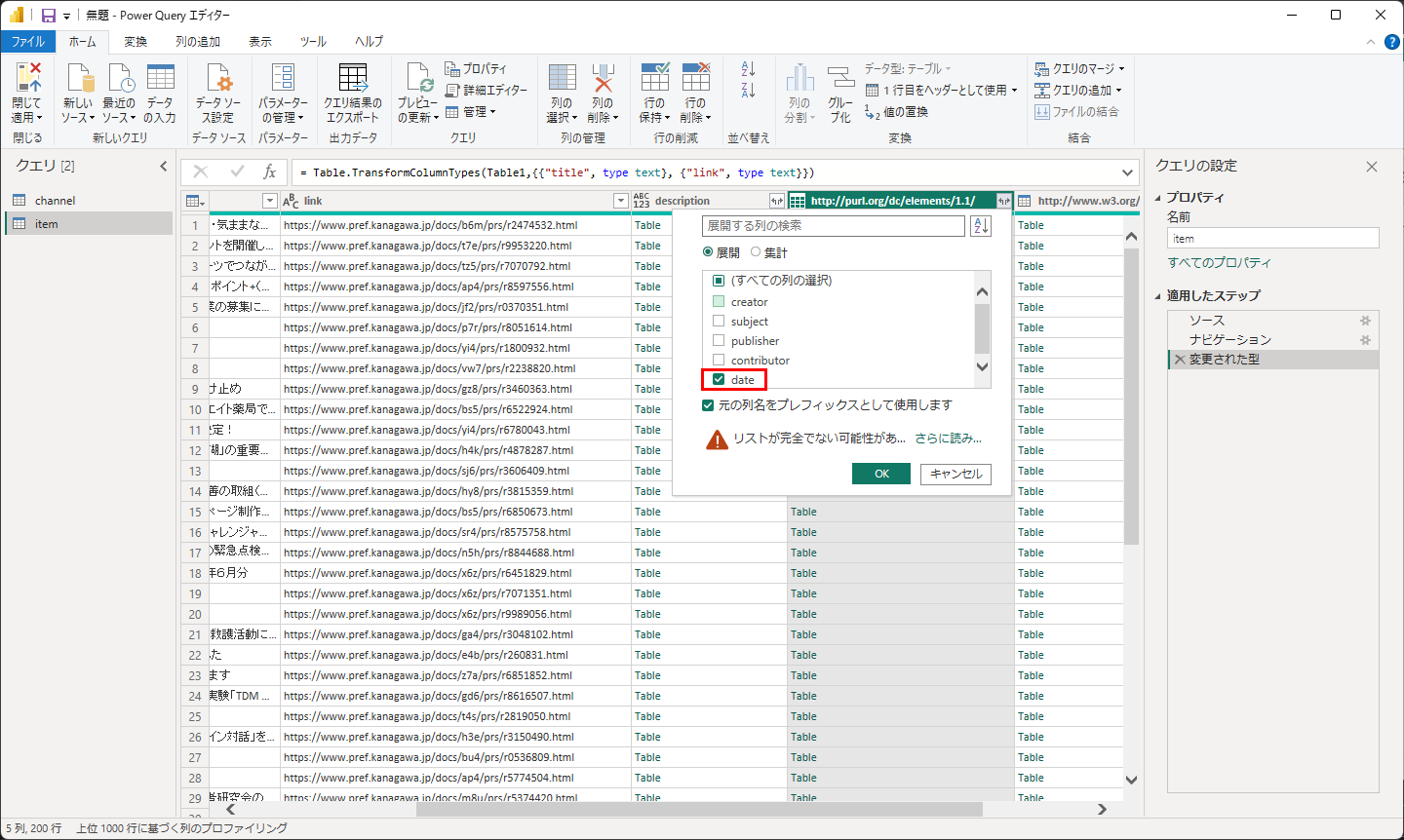Click the Close & Apply icon
Screen dimensions: 1404x840
click(27, 79)
